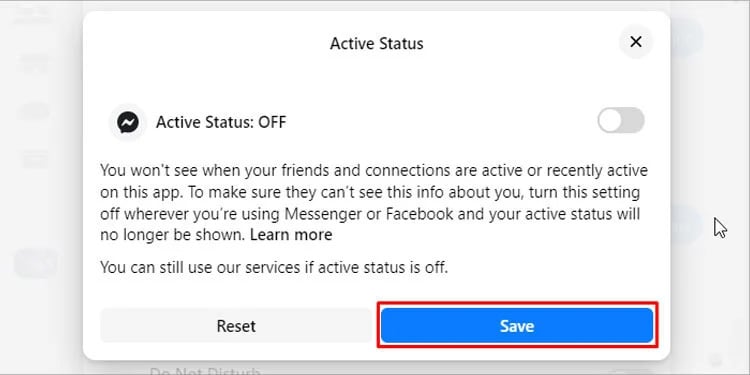Click the faint blurred icon below dialog's right corner
The image size is (750, 375).
coord(716,360)
